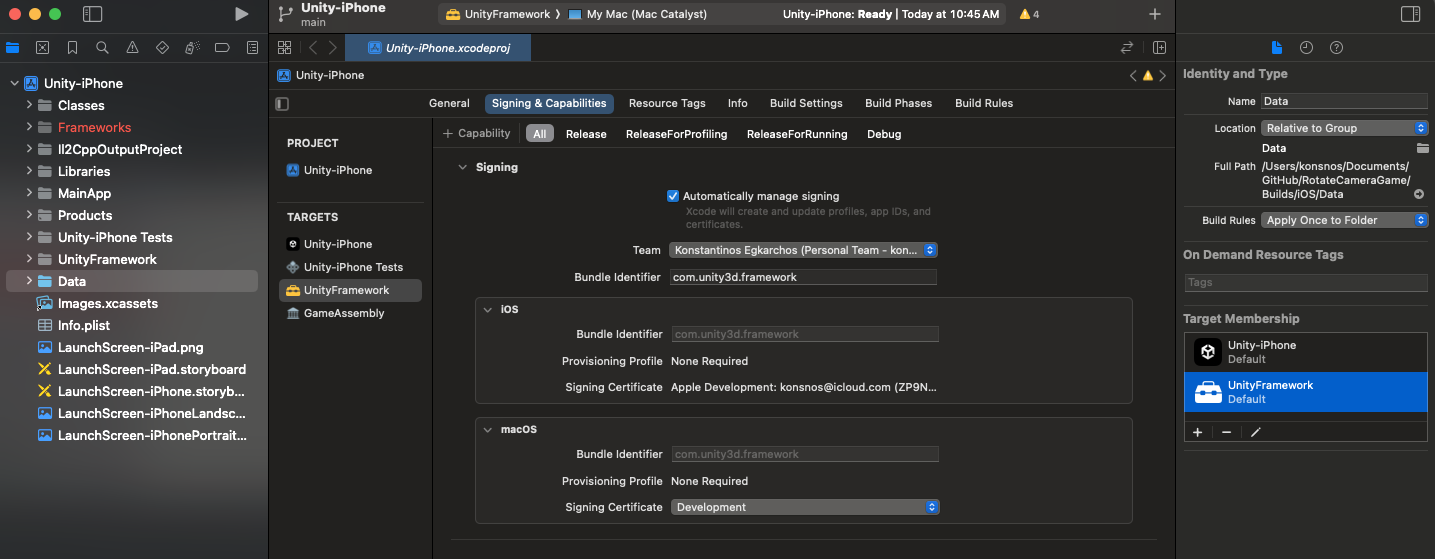1435x559 pixels.
Task: Open the related items grid menu
Action: (284, 47)
